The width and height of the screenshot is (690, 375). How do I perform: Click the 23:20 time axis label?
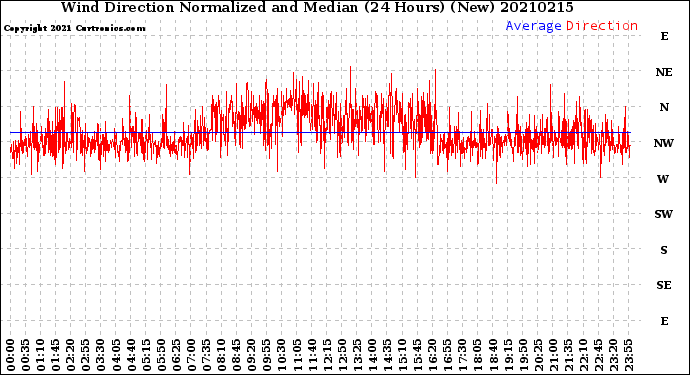click(613, 355)
